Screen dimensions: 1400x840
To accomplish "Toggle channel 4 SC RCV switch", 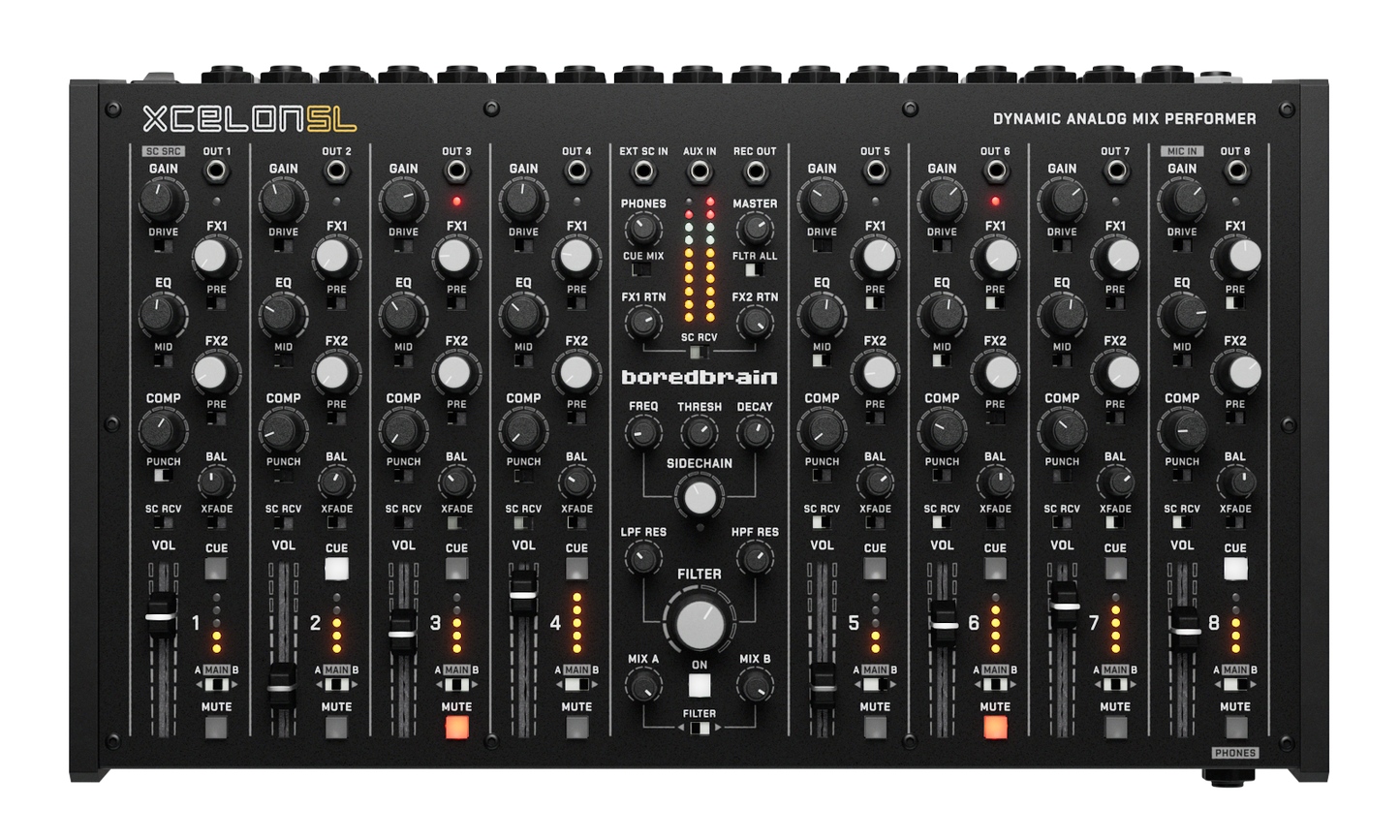I will pos(523,523).
